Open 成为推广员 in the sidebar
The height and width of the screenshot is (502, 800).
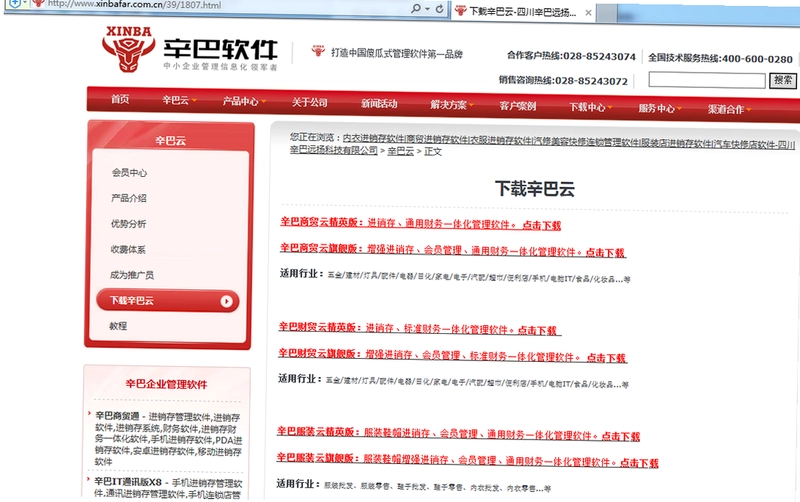pos(132,275)
